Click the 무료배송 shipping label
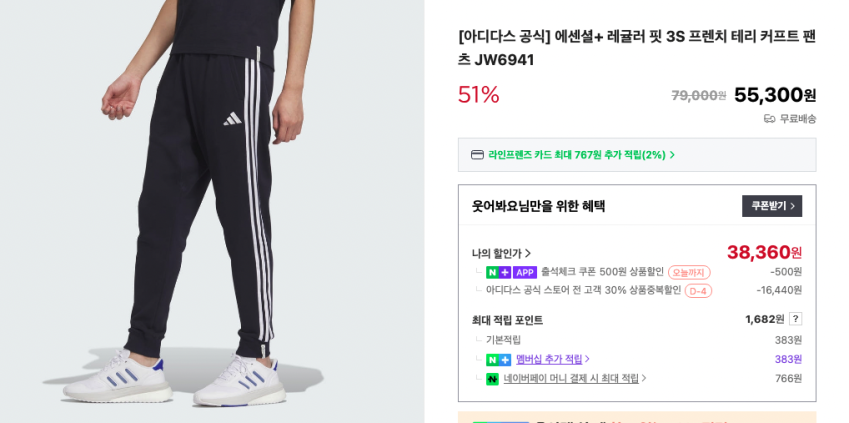Image resolution: width=849 pixels, height=423 pixels. [x=797, y=119]
